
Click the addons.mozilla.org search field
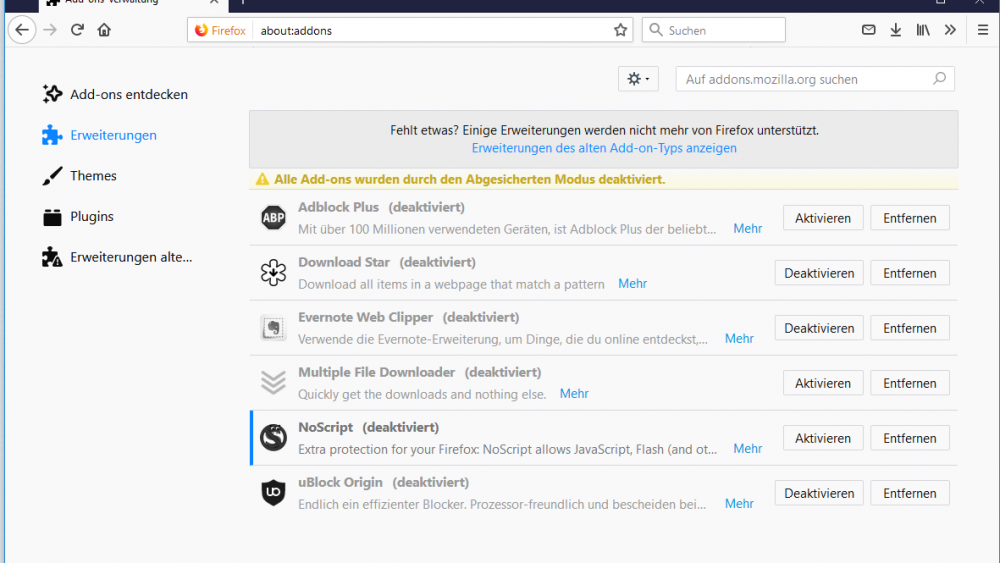805,79
